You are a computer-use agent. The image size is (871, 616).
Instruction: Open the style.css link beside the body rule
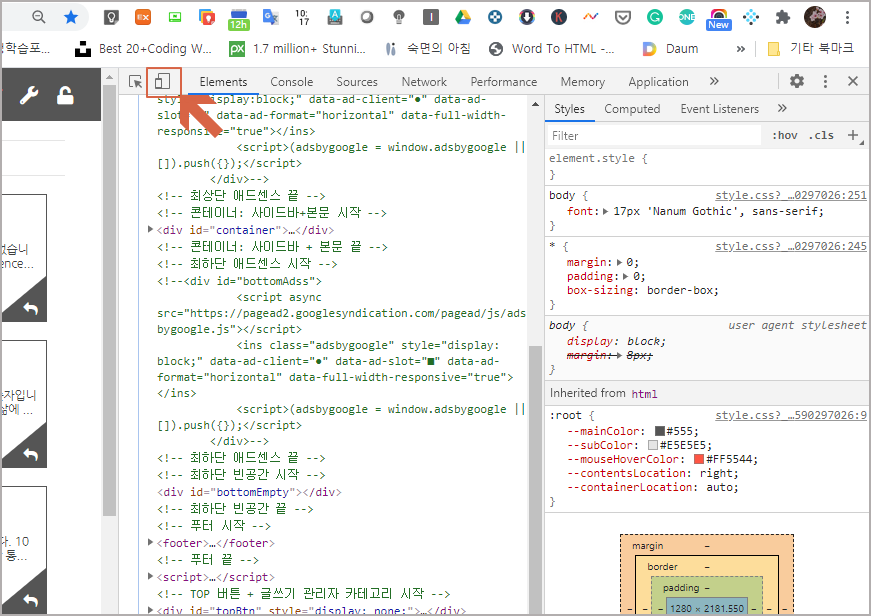[790, 195]
